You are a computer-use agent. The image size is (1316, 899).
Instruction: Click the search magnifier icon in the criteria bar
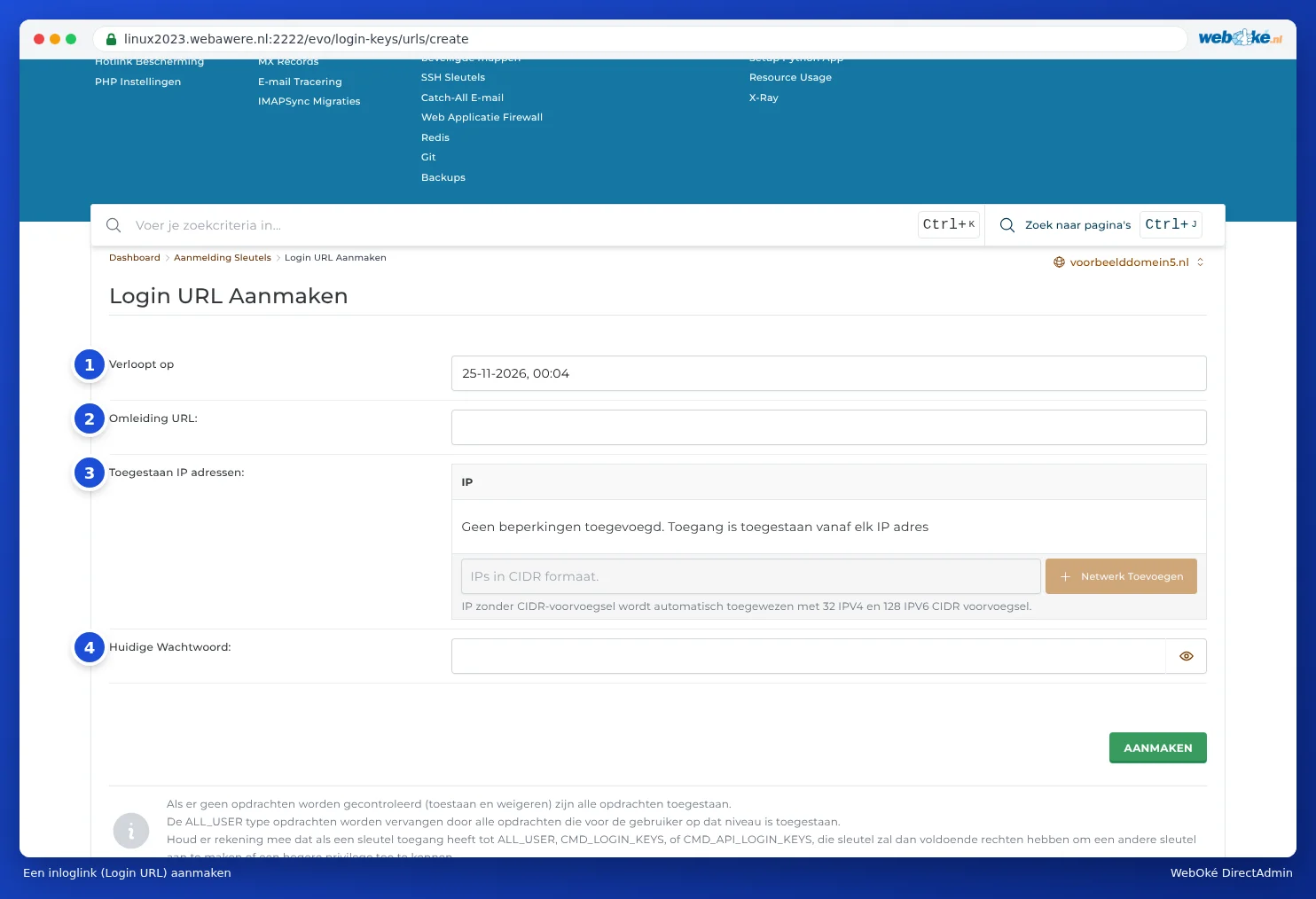click(114, 225)
